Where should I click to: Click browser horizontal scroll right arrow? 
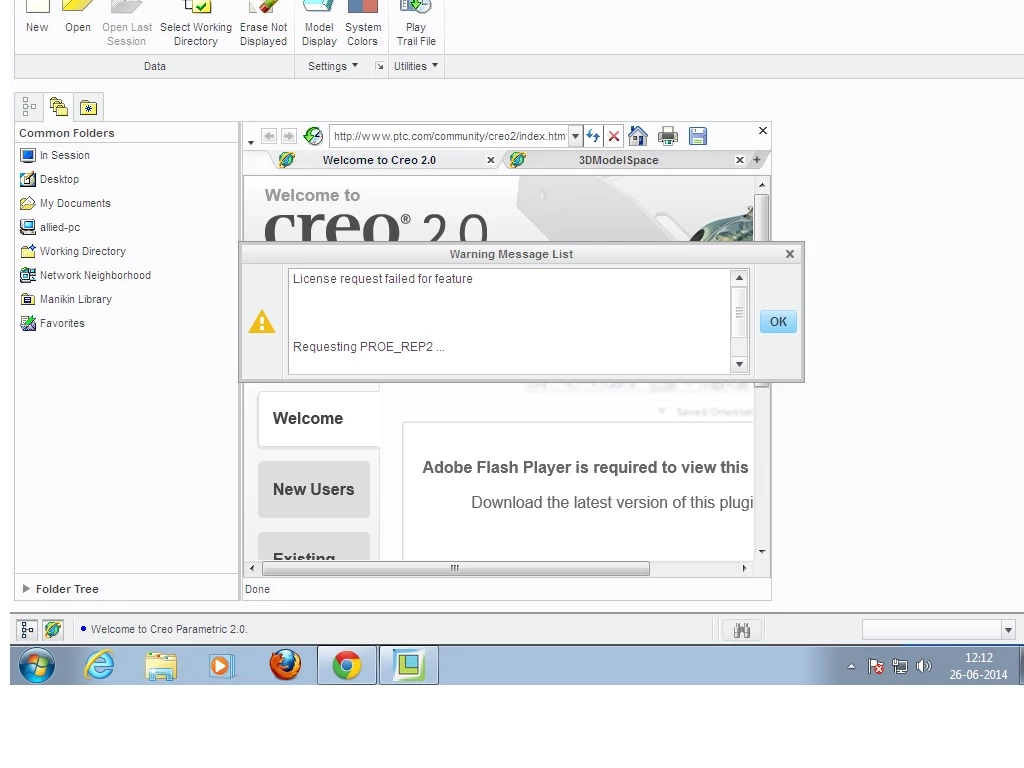[x=744, y=568]
